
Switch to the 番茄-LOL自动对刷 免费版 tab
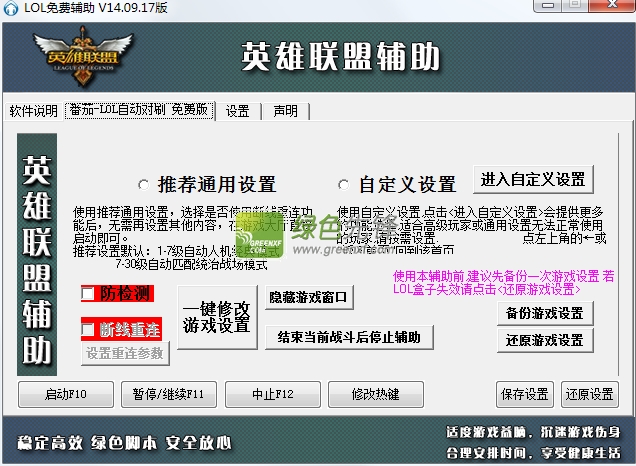(x=139, y=110)
